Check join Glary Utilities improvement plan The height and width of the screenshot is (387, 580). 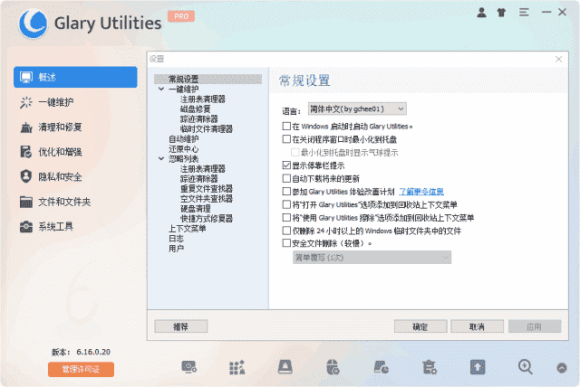(286, 191)
